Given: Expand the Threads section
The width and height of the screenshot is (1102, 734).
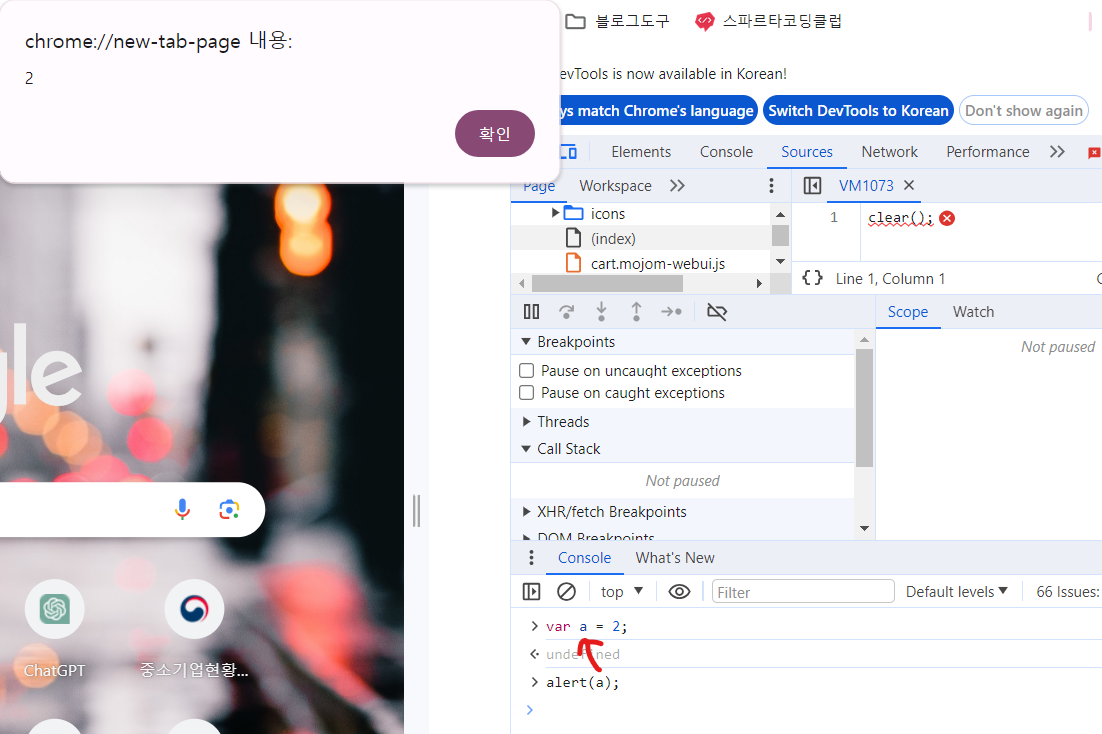Looking at the screenshot, I should pos(526,421).
